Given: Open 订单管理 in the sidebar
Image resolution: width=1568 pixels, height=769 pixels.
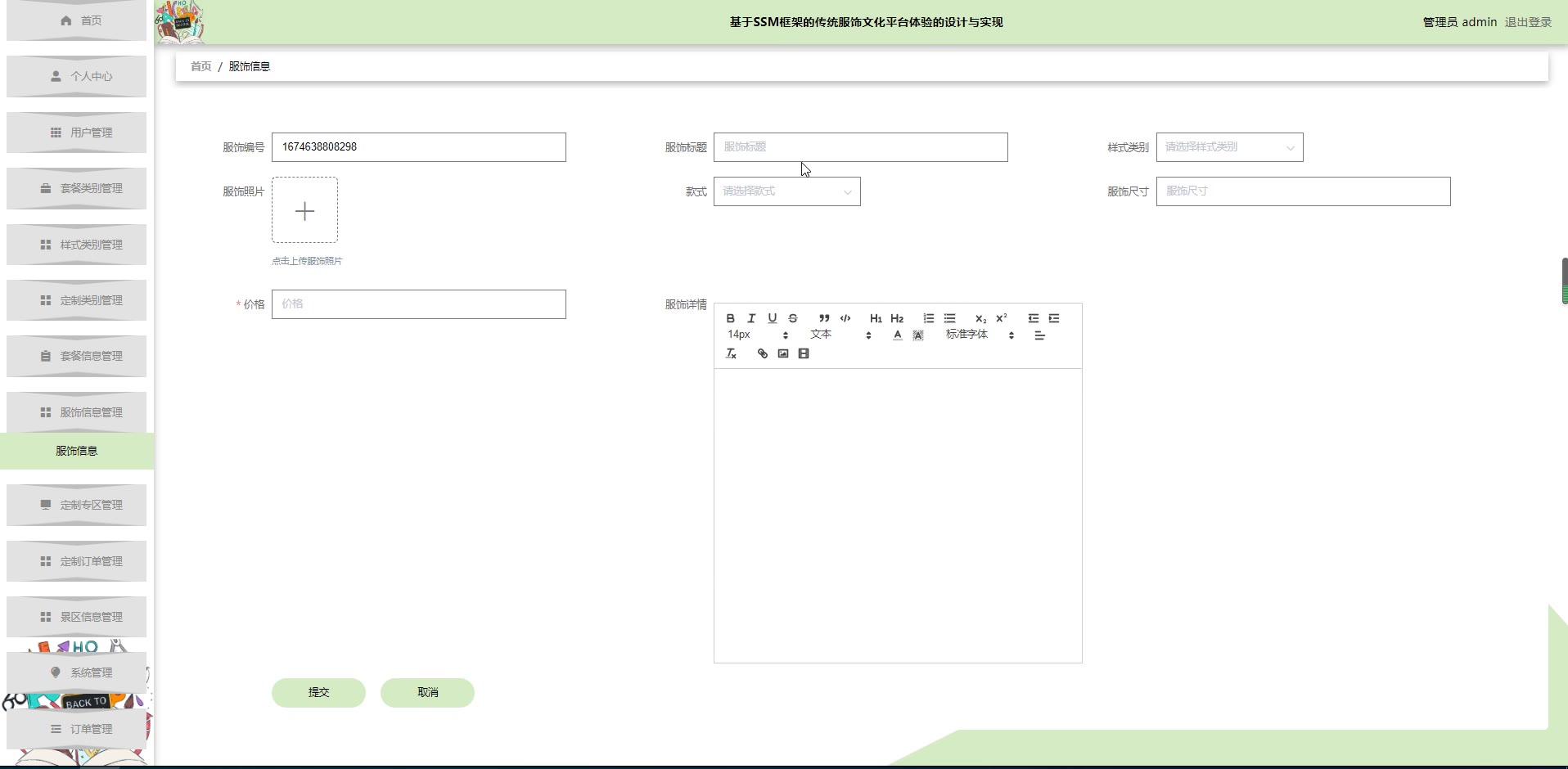Looking at the screenshot, I should coord(77,729).
